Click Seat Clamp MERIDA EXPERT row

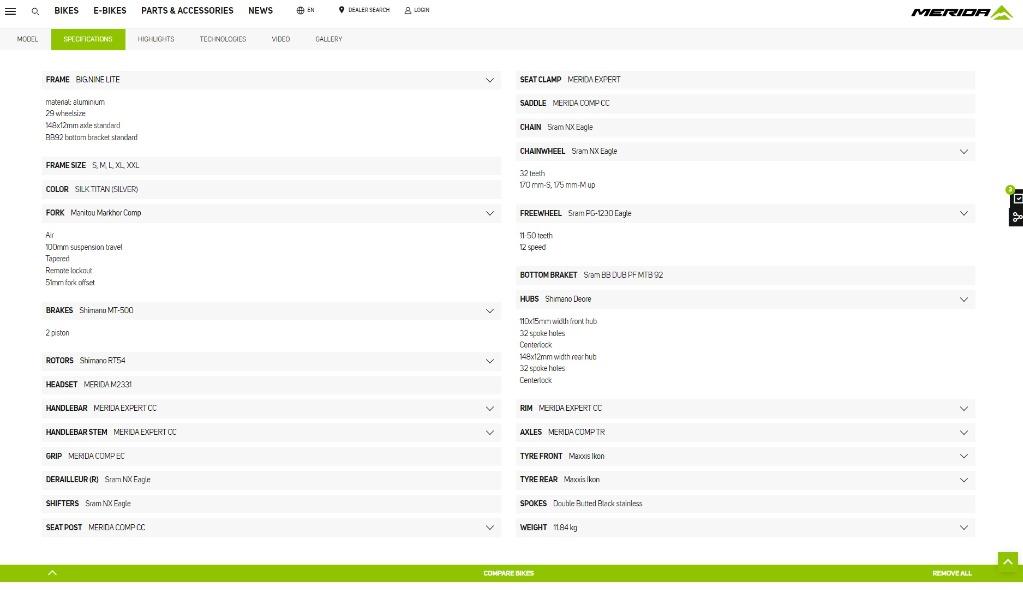[x=746, y=80]
